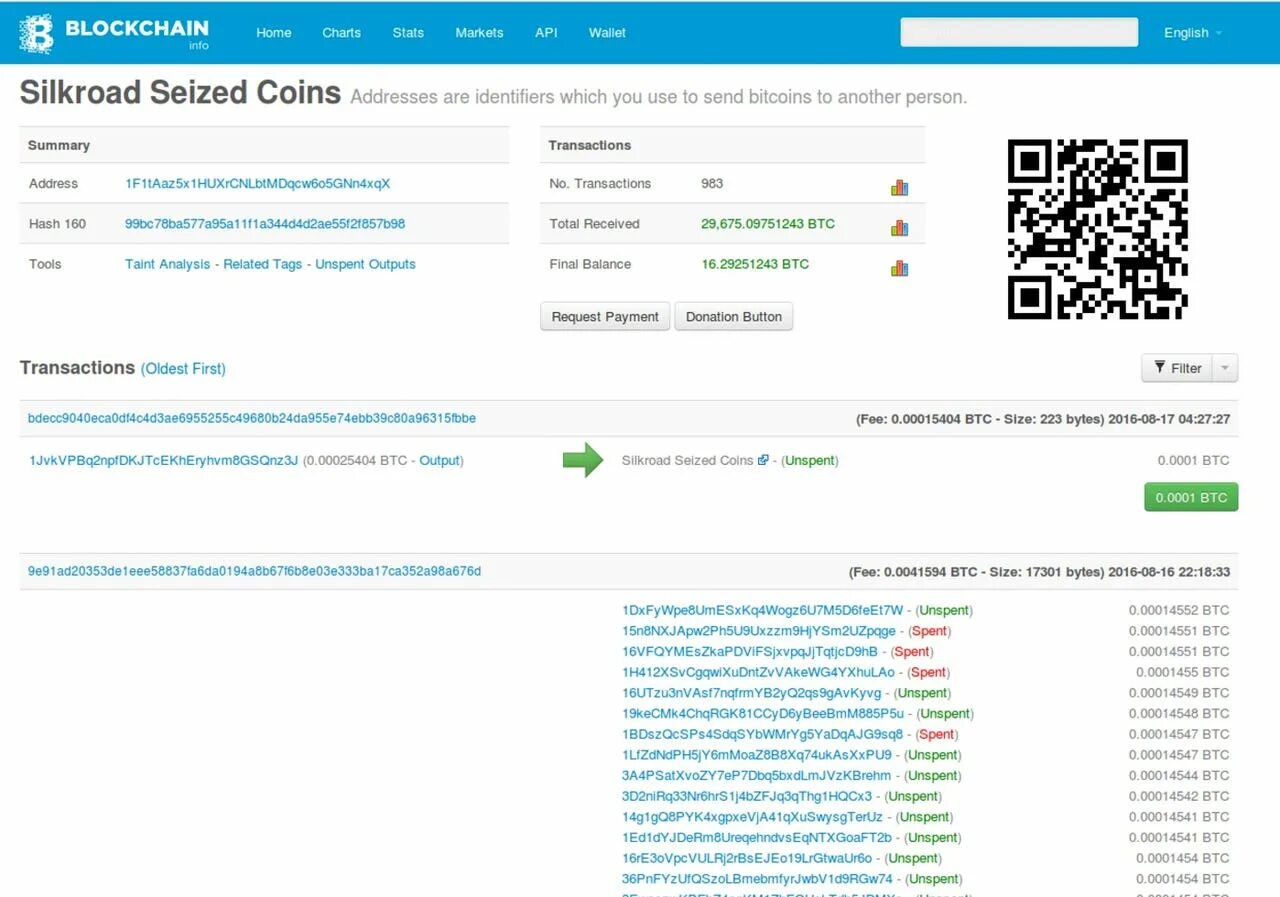The height and width of the screenshot is (897, 1280).
Task: Open the English language dropdown
Action: tap(1193, 32)
